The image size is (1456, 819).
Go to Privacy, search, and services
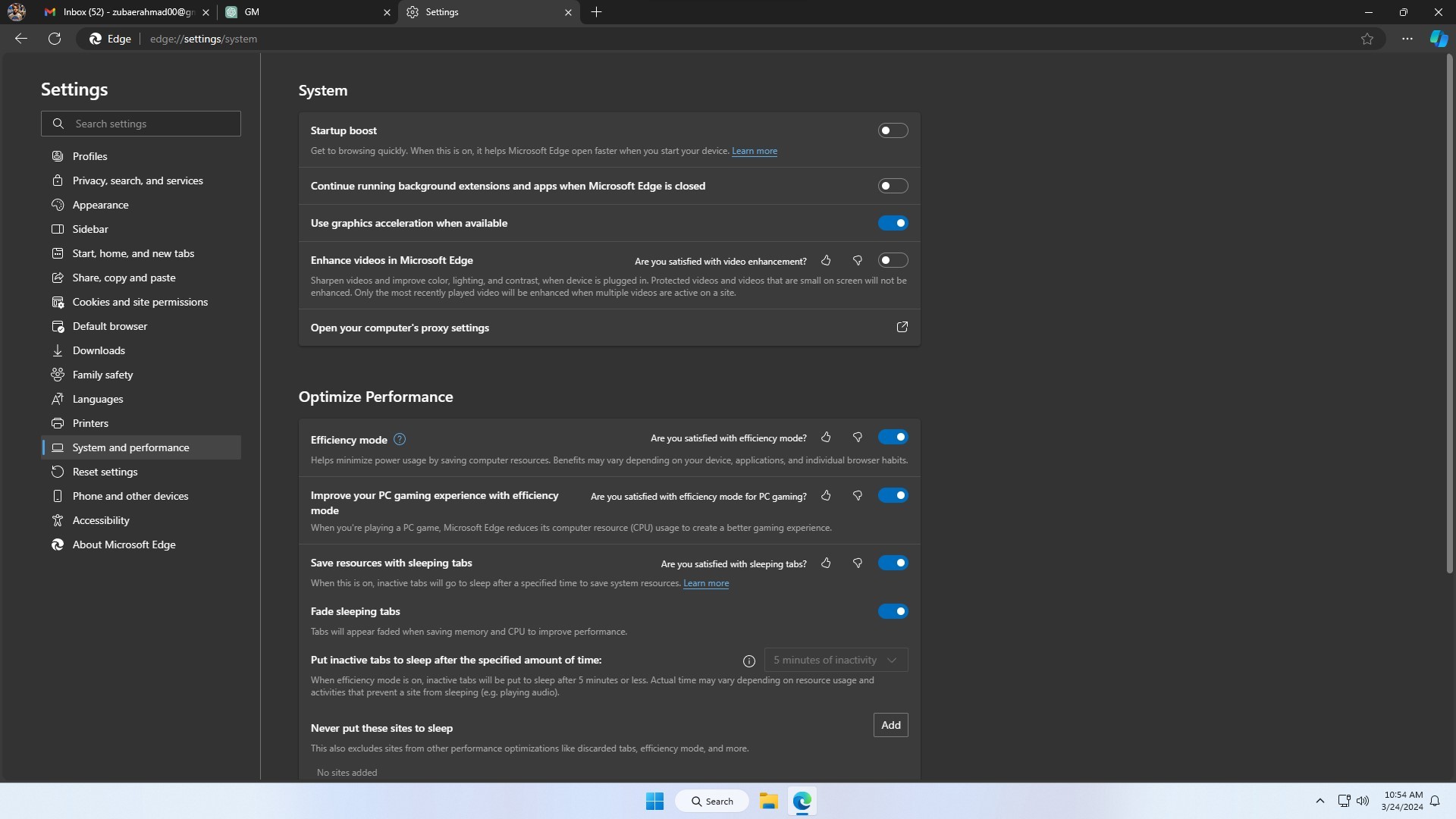pos(141,180)
